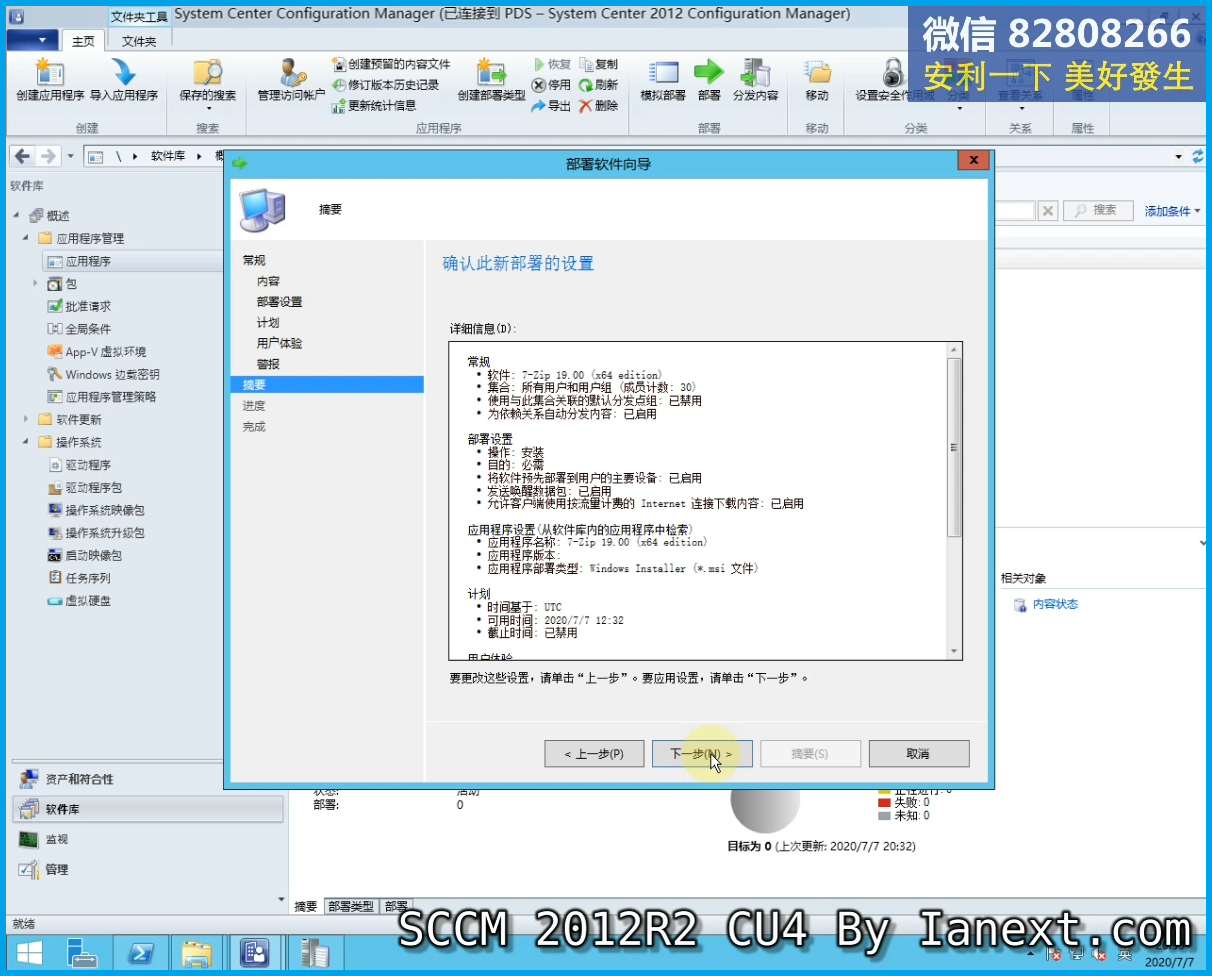Click 更新统计信息 in the ribbon
This screenshot has height=976, width=1212.
click(374, 105)
